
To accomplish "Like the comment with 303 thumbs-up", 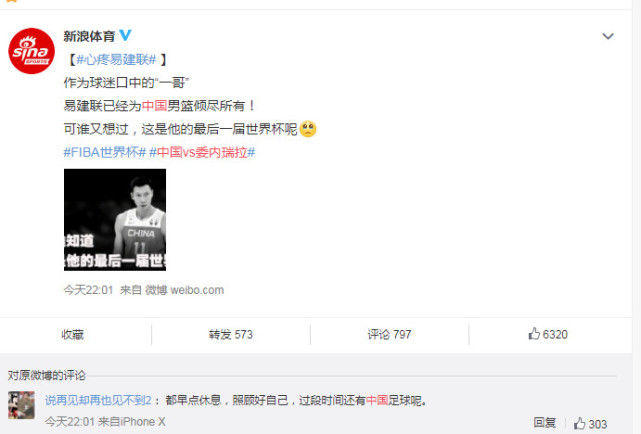I will coord(590,424).
